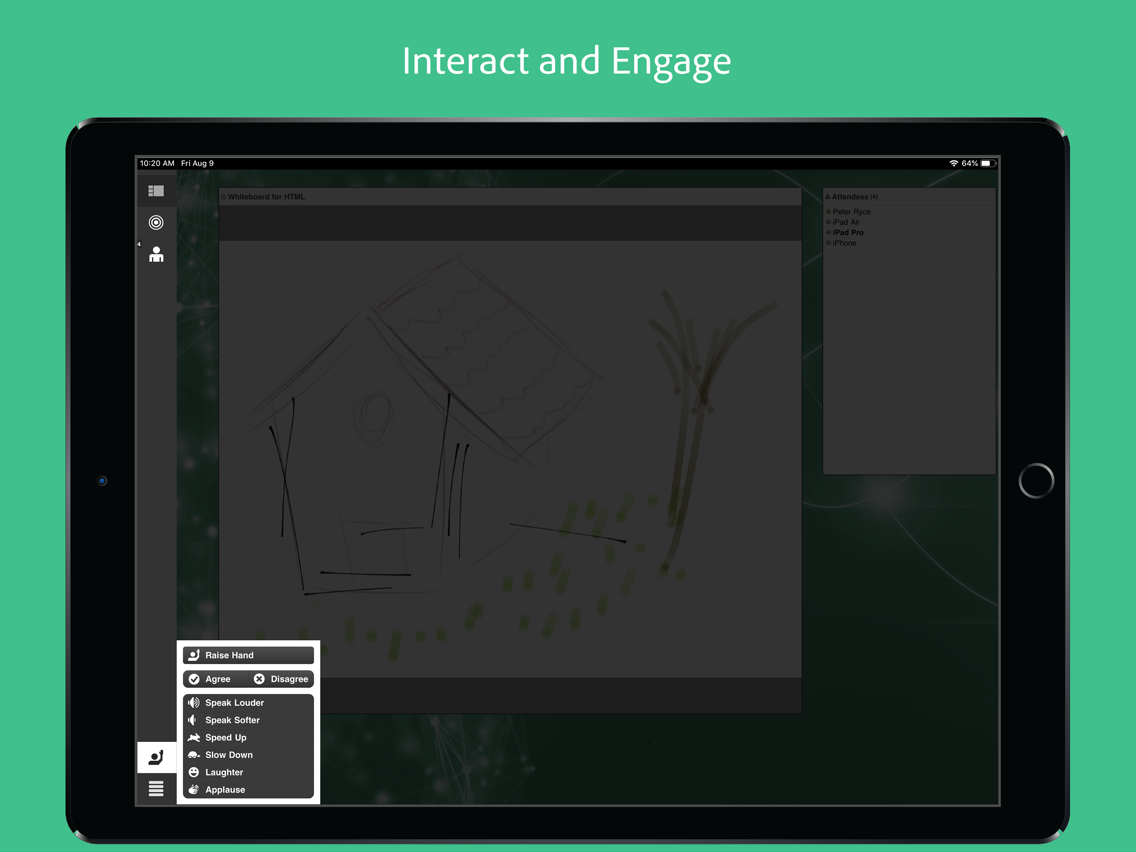Viewport: 1136px width, 852px height.
Task: Select Peter Ryce in the Attendees list
Action: tap(851, 212)
